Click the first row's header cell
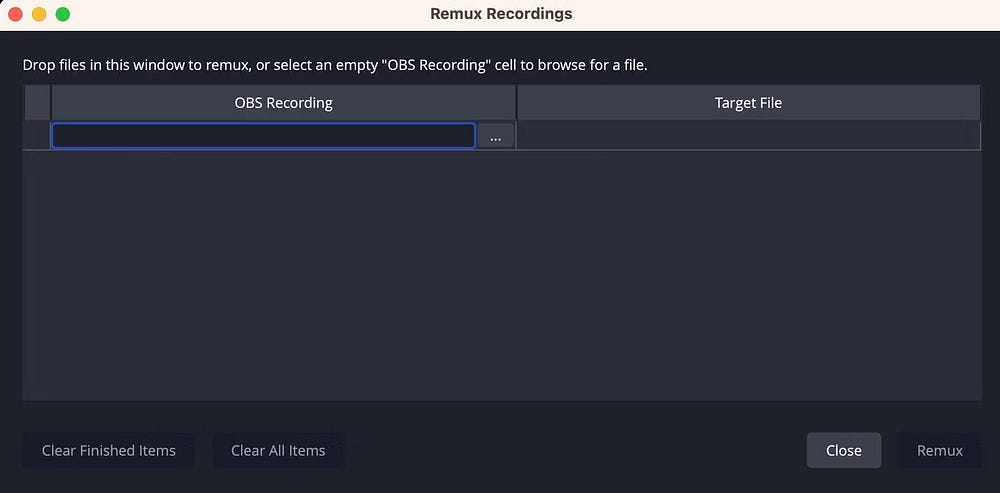1000x493 pixels. click(37, 136)
